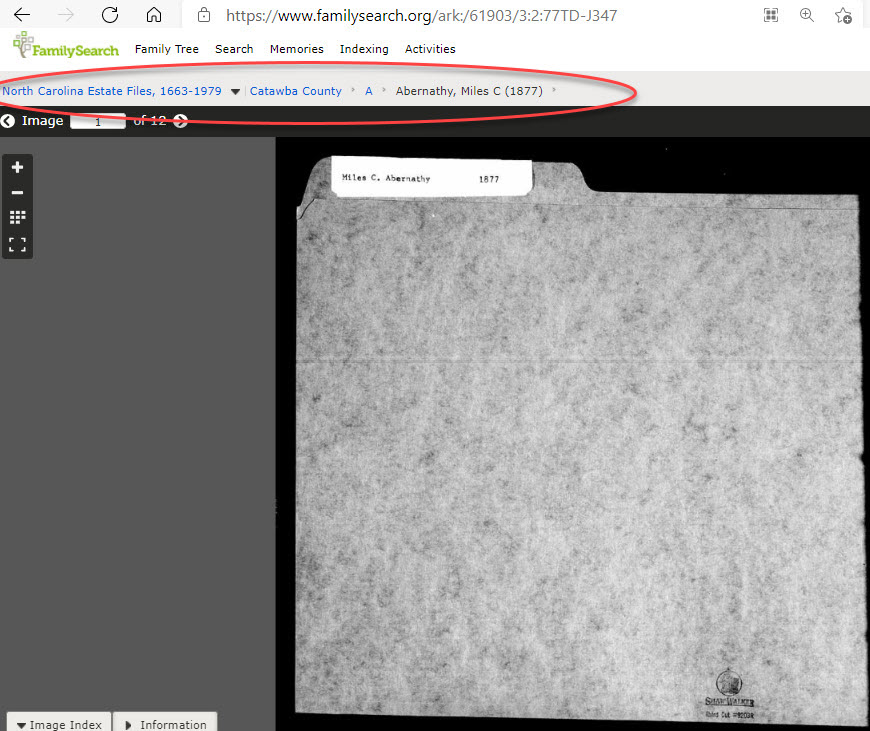Select the Indexing menu item
Image resolution: width=870 pixels, height=731 pixels.
pos(364,49)
